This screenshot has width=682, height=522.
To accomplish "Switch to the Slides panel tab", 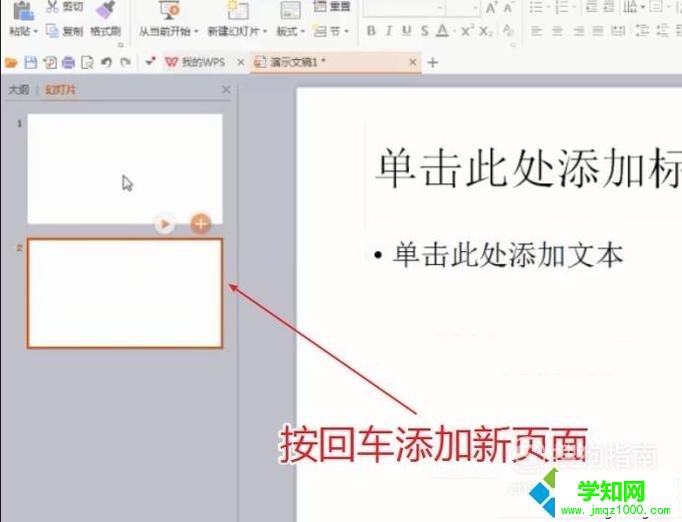I will [x=60, y=90].
